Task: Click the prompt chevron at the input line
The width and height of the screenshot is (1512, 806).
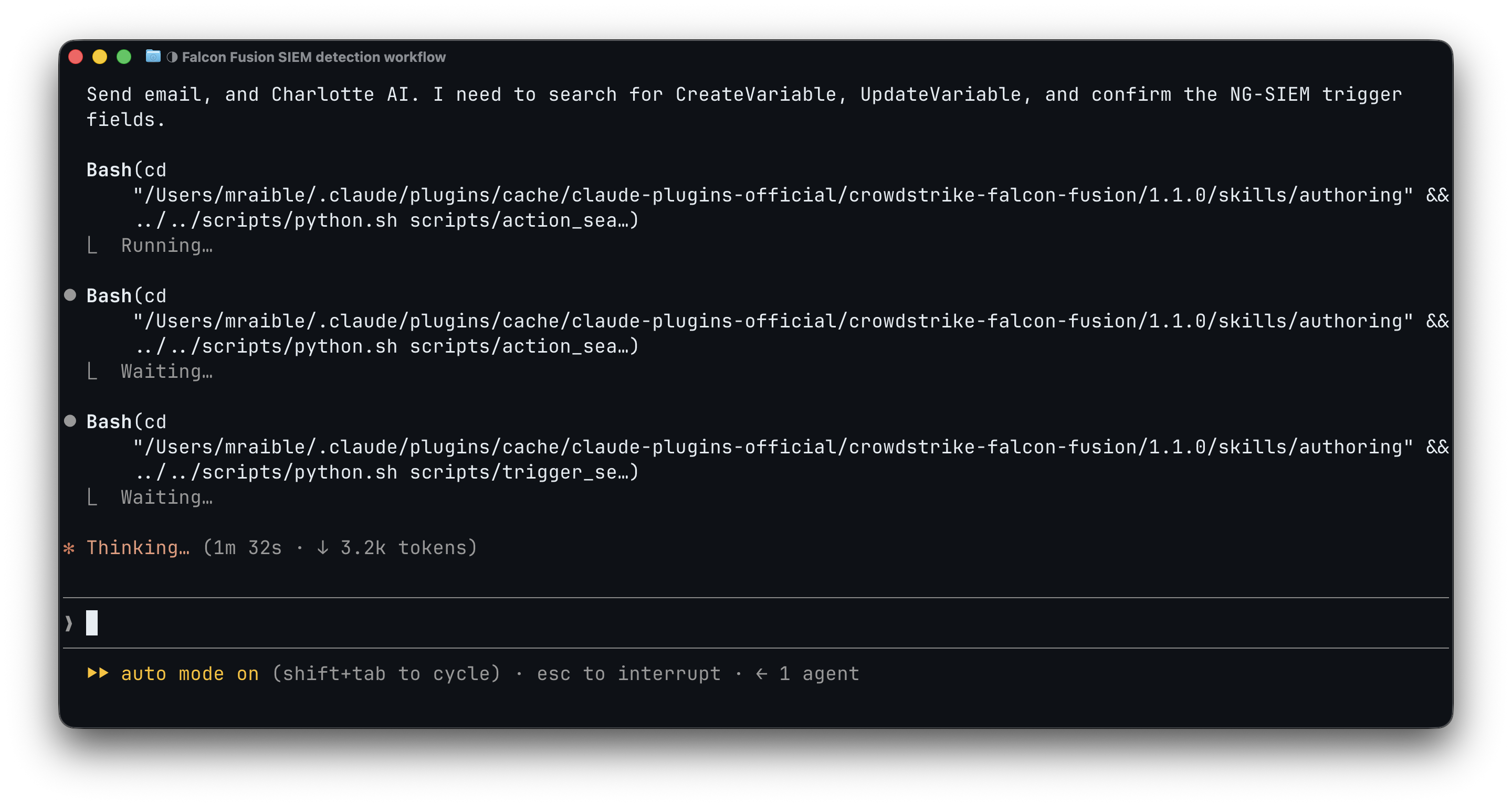Action: pos(69,622)
